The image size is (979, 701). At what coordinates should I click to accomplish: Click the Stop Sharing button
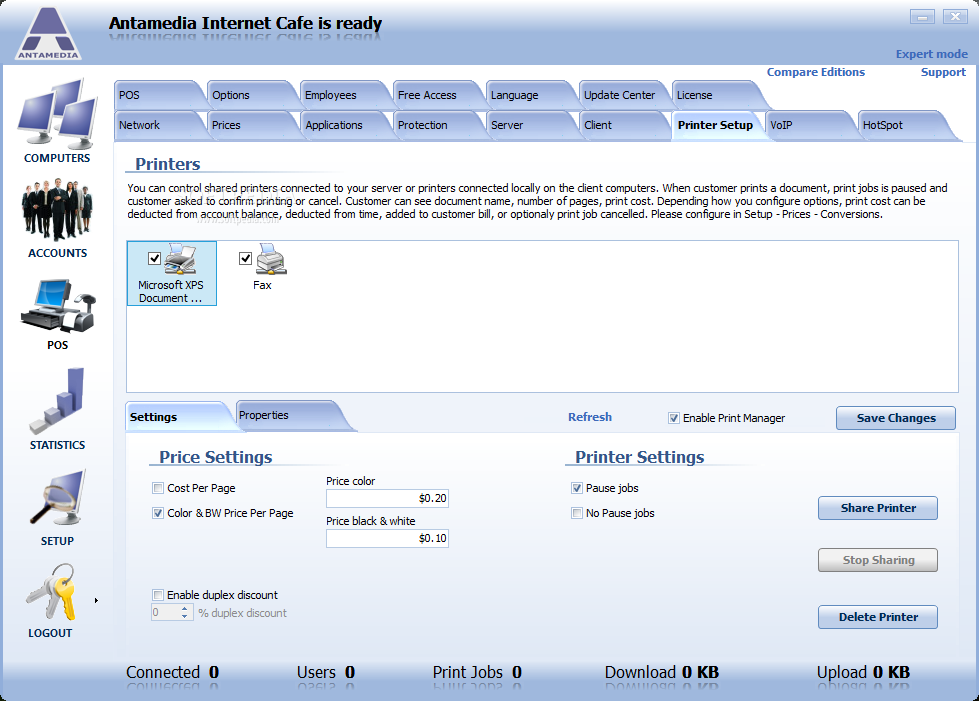[x=878, y=560]
